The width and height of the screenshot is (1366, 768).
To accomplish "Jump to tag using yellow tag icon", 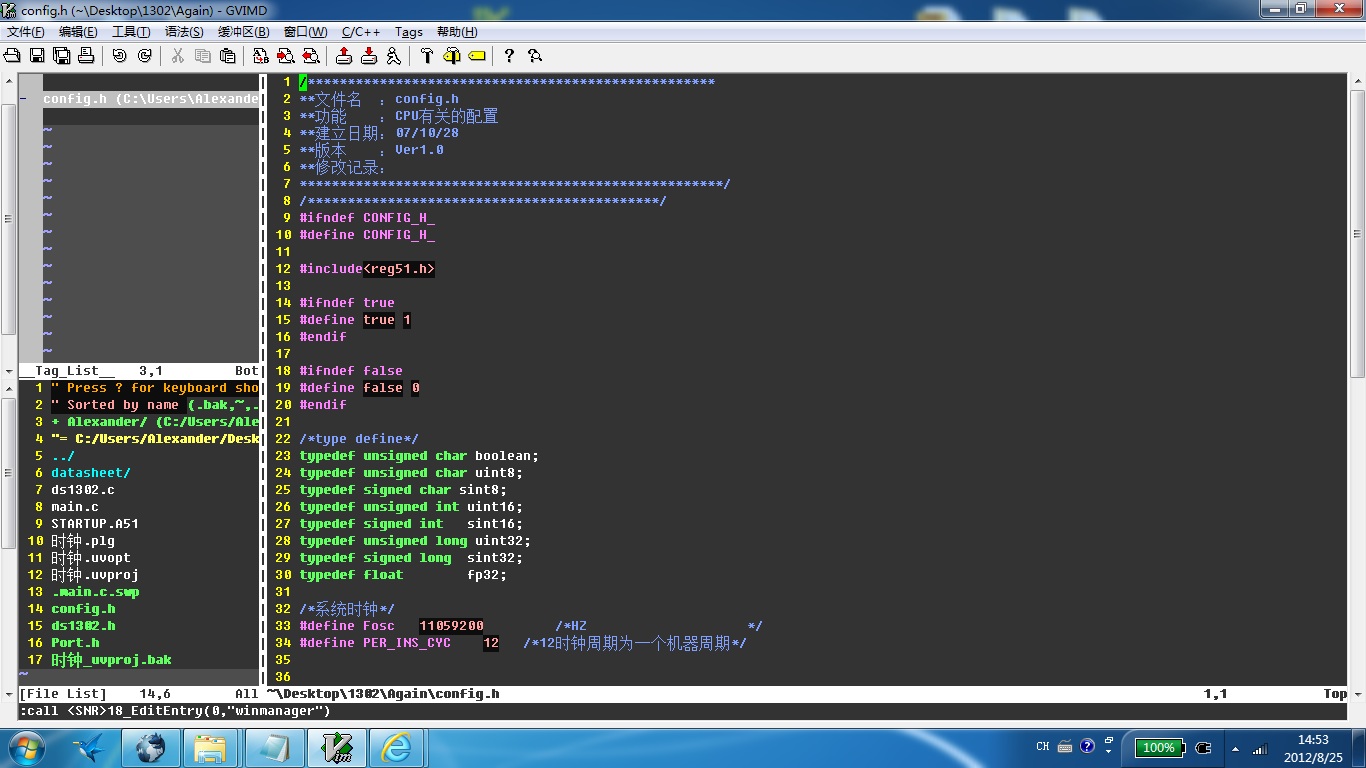I will (x=476, y=56).
